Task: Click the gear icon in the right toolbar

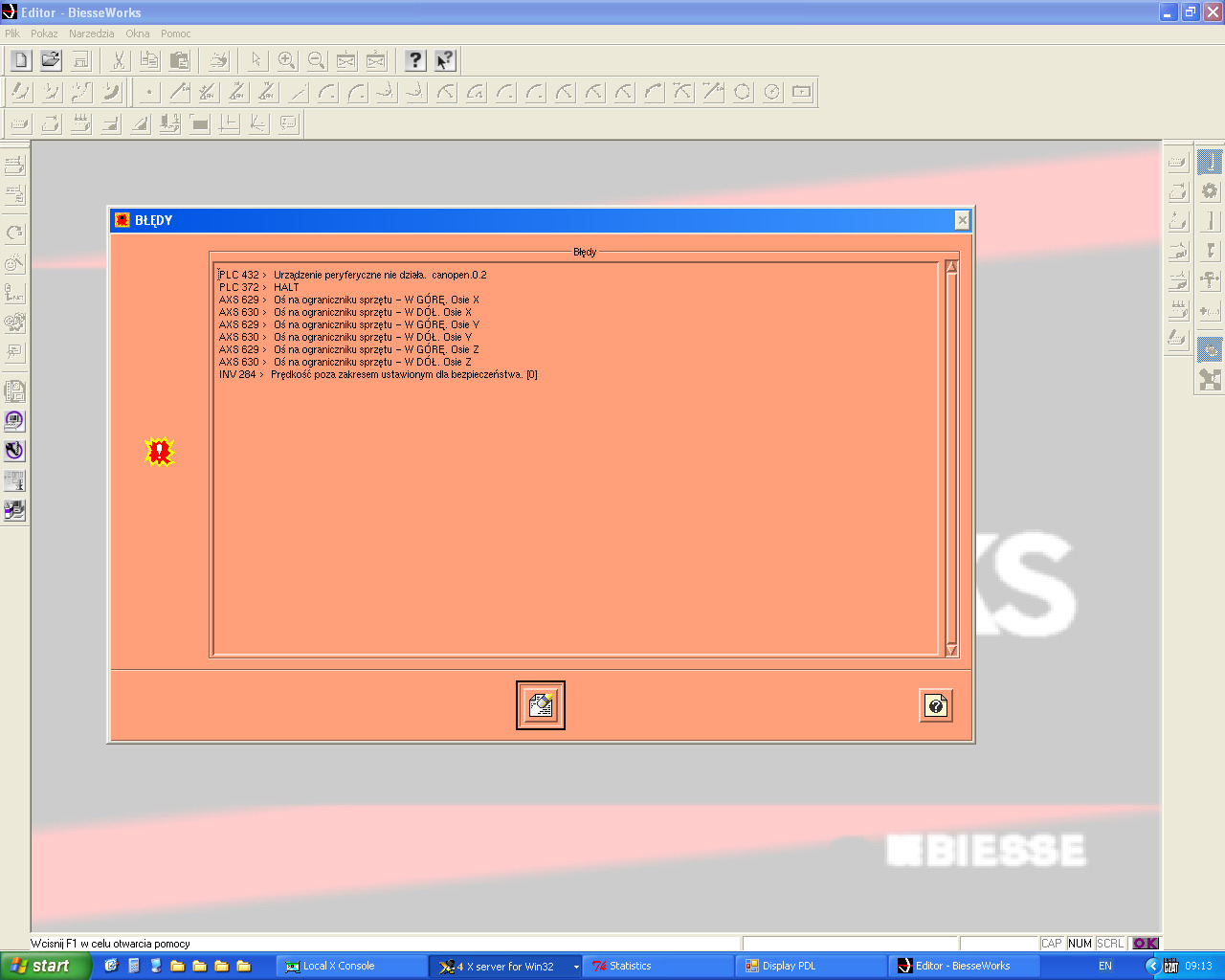Action: pos(1210,191)
